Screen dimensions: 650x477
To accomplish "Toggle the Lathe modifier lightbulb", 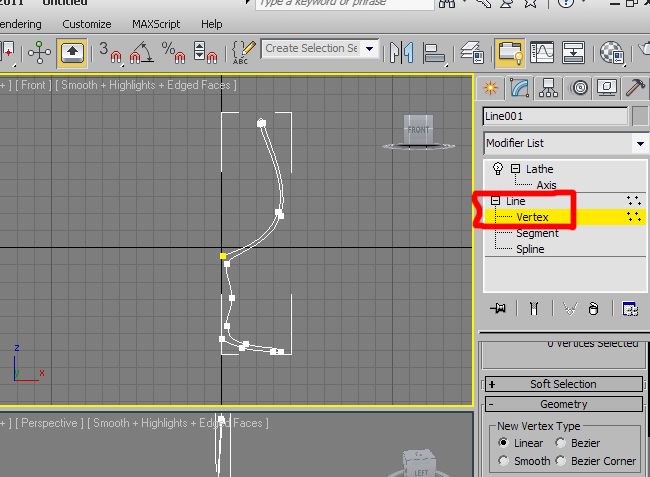I will click(497, 169).
